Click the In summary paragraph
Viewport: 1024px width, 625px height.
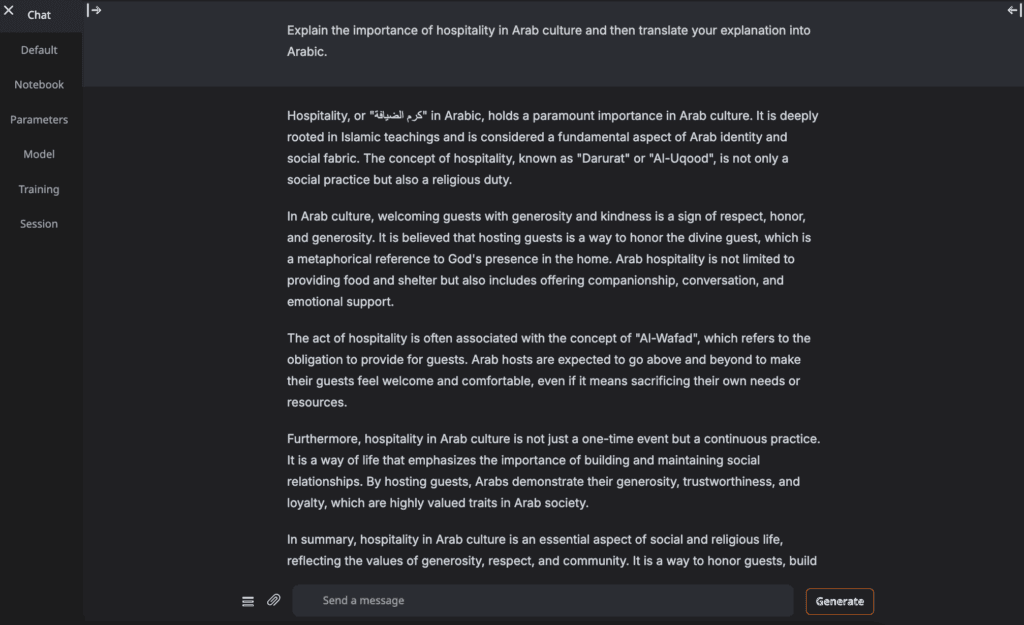tap(552, 551)
